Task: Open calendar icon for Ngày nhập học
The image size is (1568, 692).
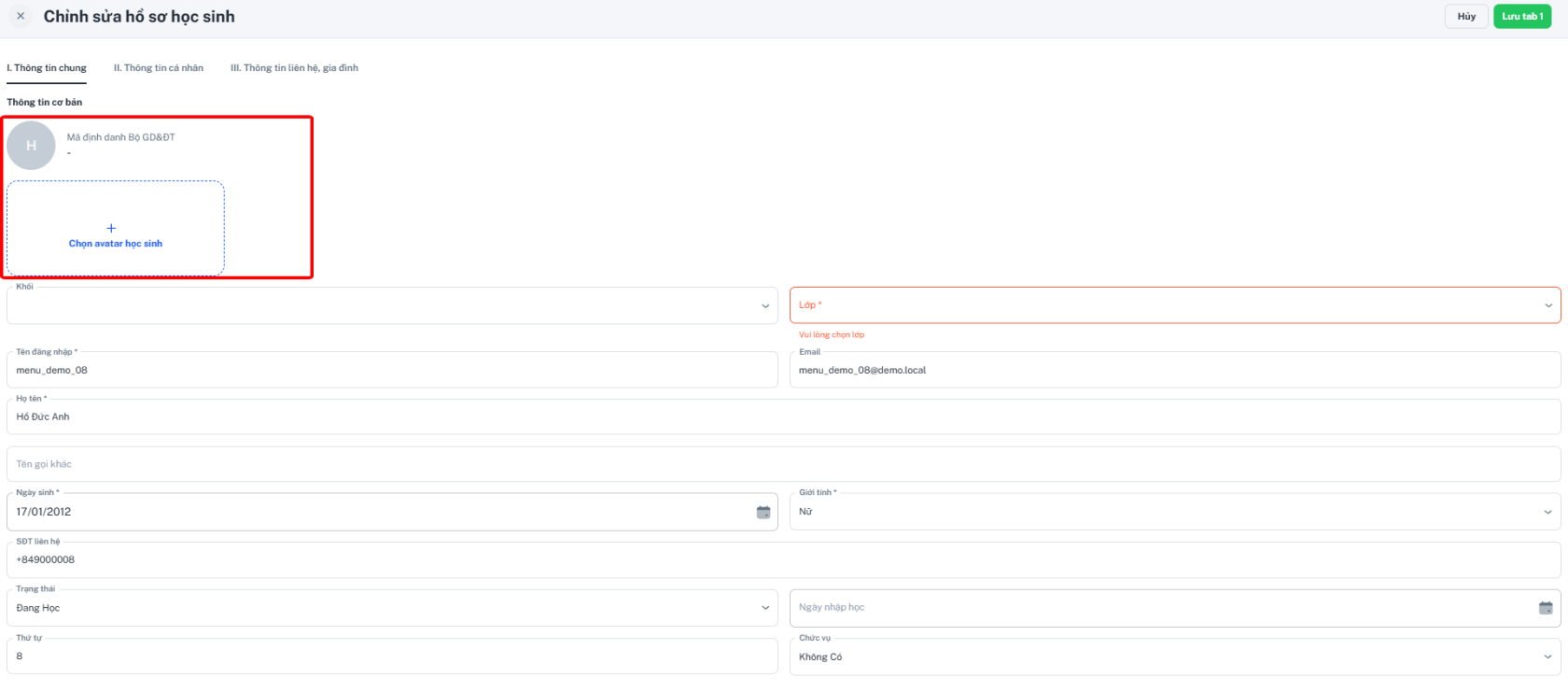Action: tap(1546, 608)
